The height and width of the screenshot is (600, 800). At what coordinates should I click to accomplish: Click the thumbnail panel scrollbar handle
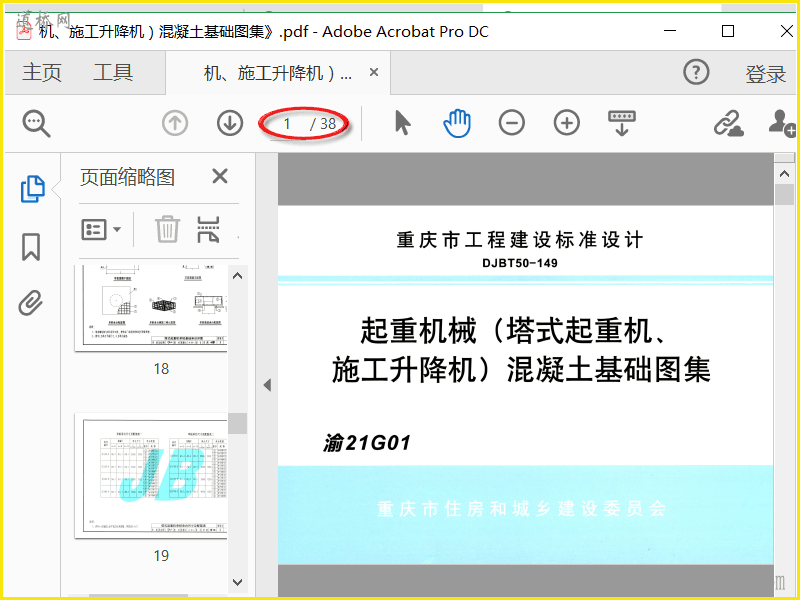point(237,423)
